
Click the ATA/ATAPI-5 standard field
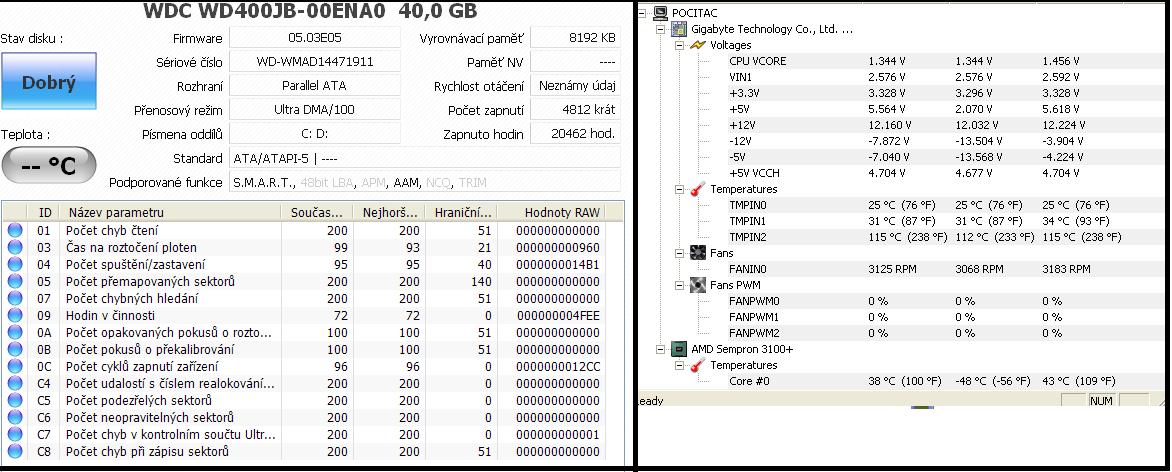point(425,159)
